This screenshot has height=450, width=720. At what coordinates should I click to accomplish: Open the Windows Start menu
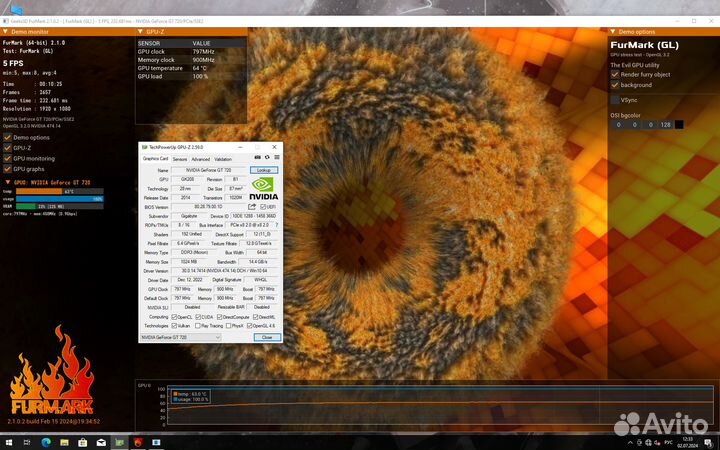click(7, 442)
